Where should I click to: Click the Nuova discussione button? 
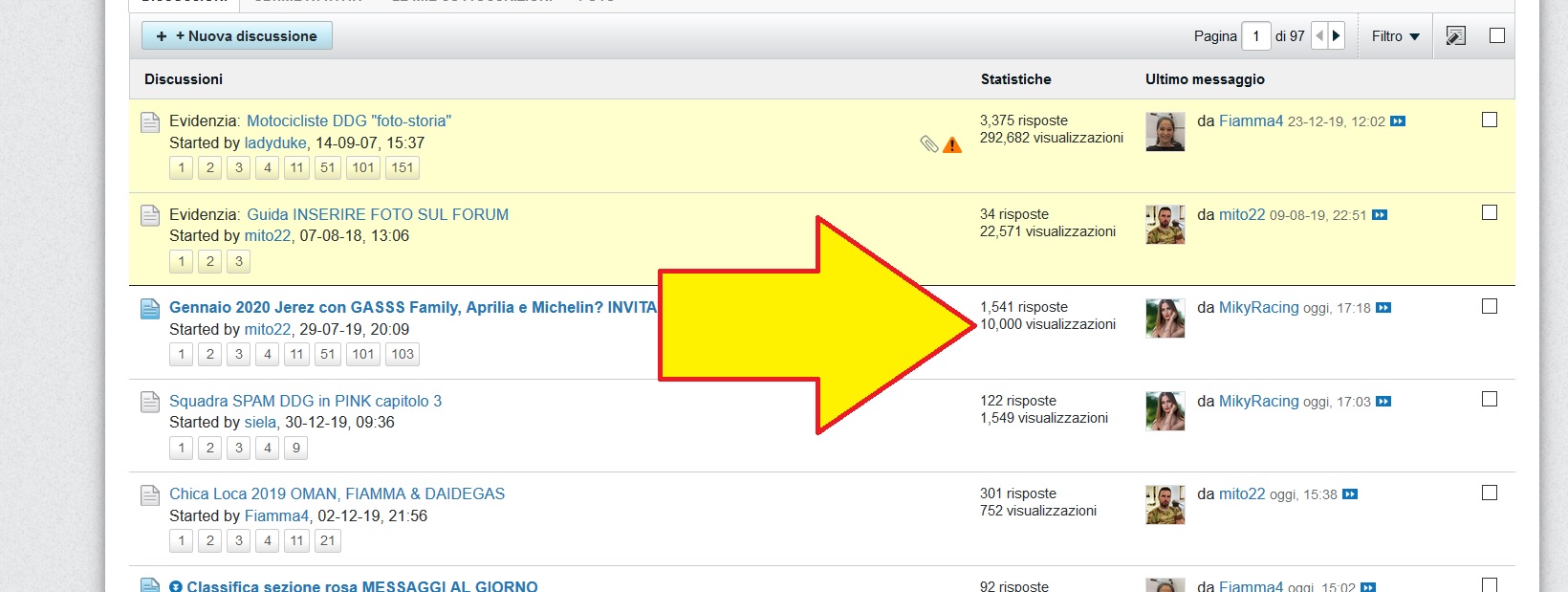click(237, 36)
